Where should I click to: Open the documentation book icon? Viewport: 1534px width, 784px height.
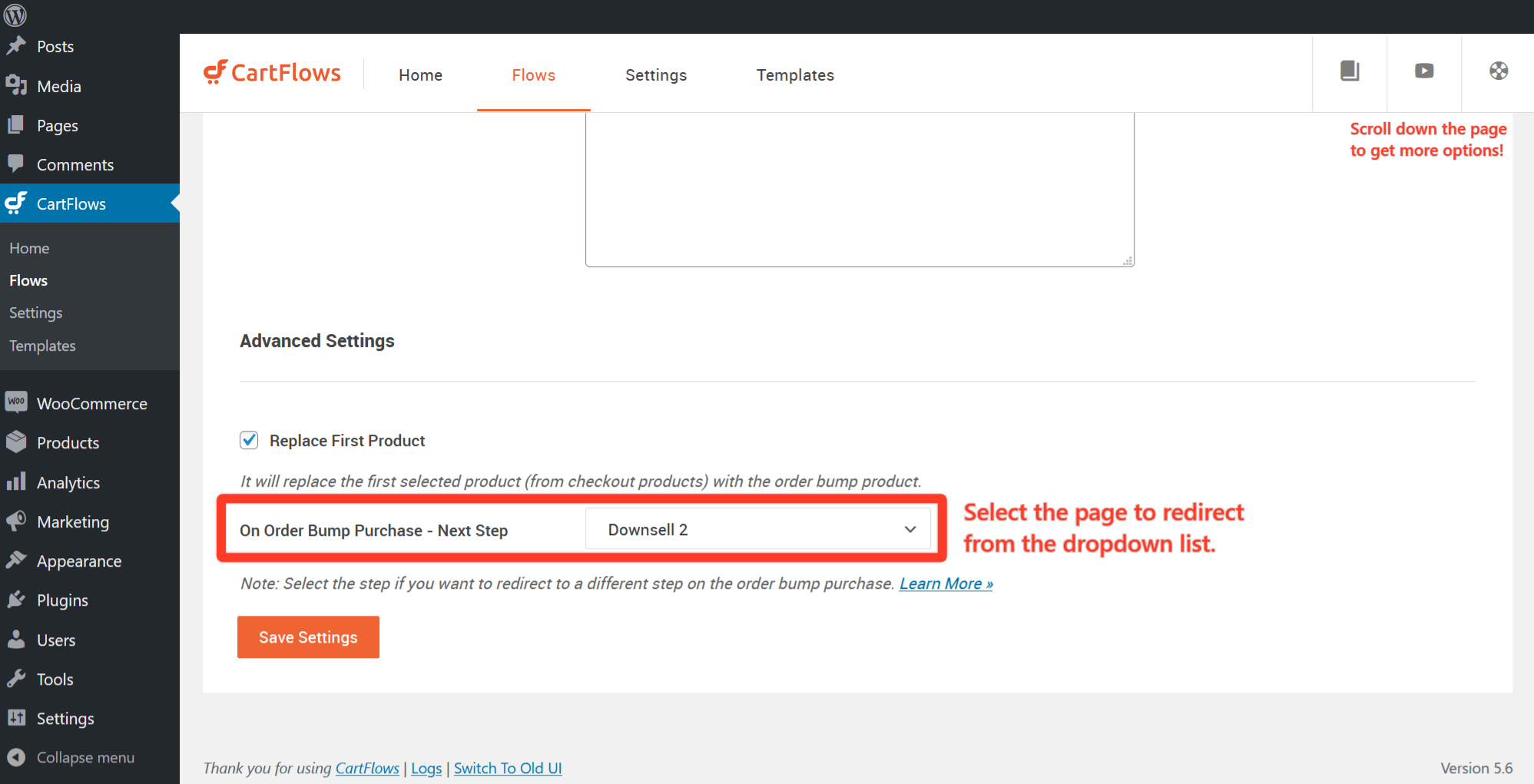(1350, 71)
